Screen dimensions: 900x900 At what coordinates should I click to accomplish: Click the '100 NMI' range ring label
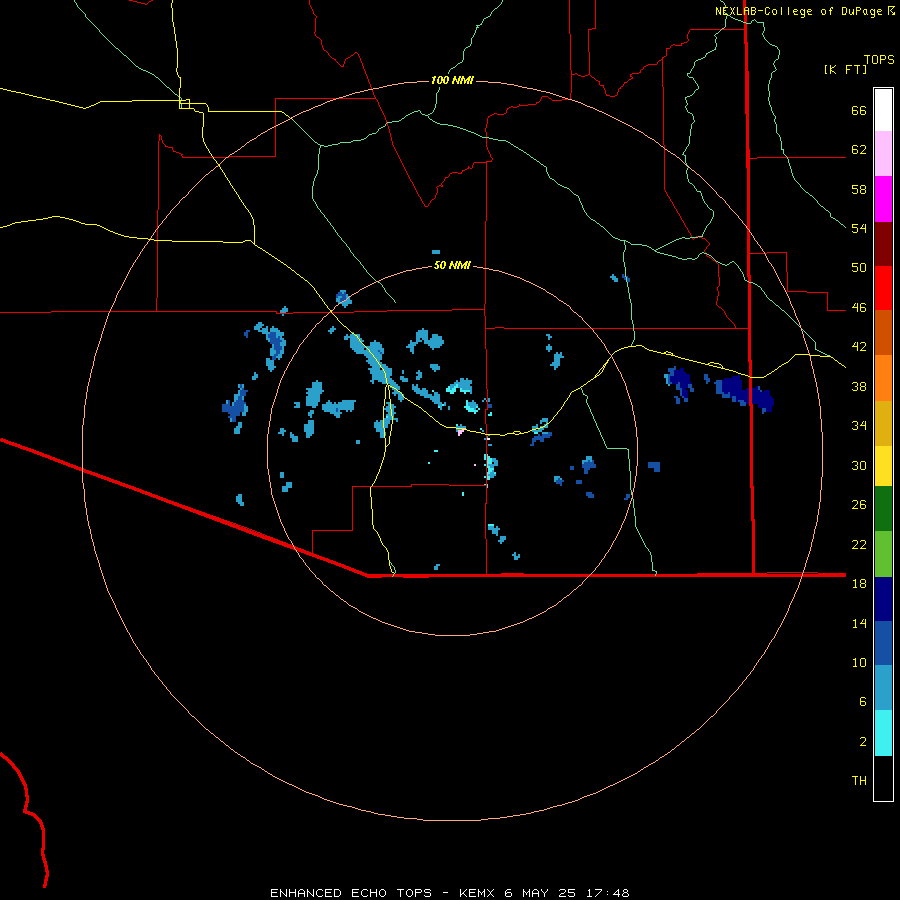(452, 80)
